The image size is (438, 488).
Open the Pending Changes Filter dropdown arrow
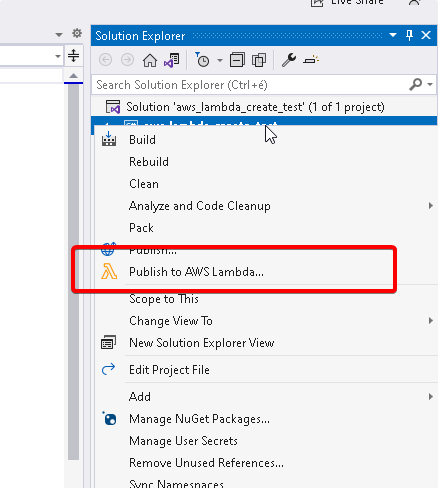coord(220,60)
